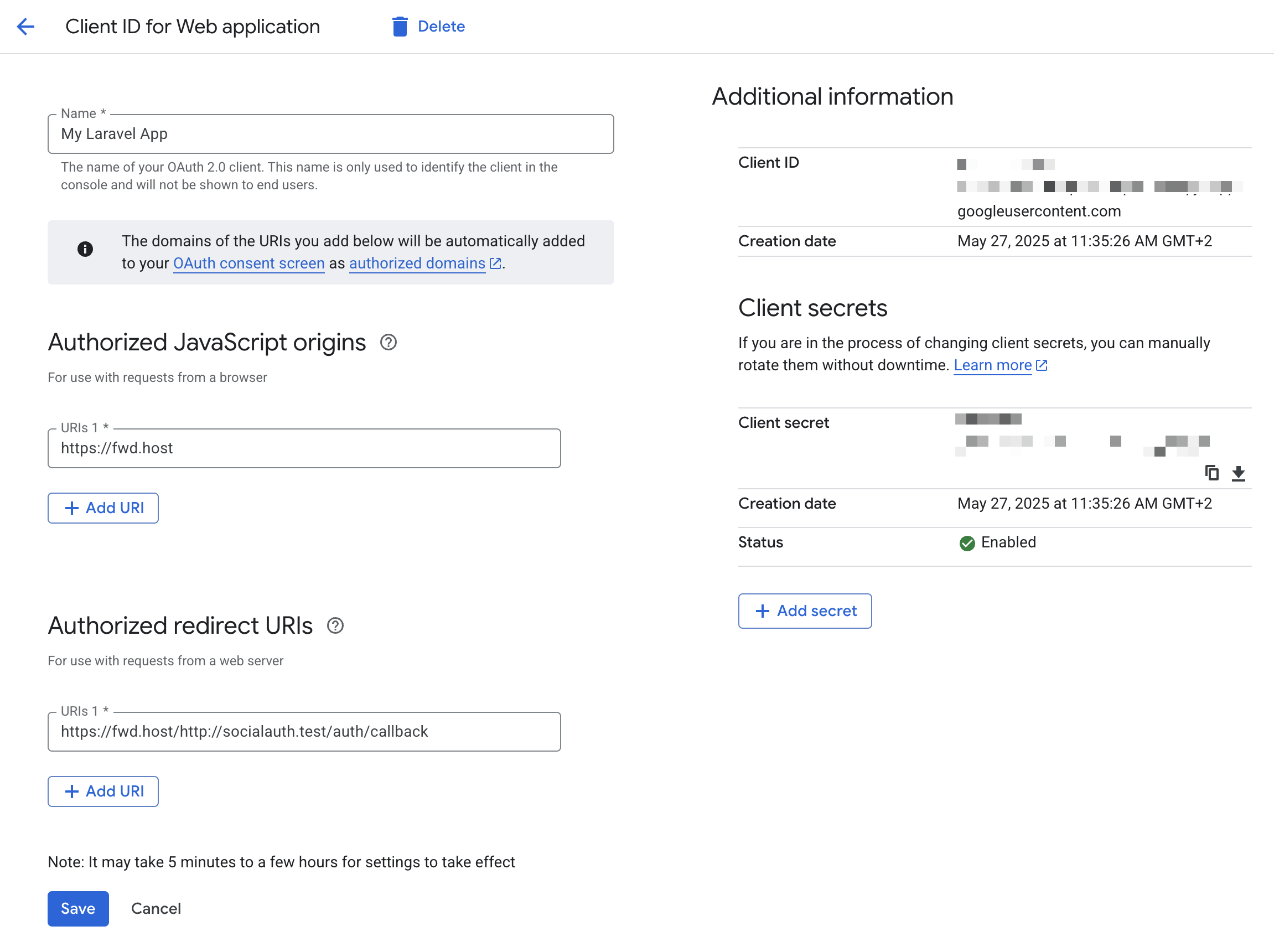1274x952 pixels.
Task: Cancel editing the client settings
Action: pos(156,908)
